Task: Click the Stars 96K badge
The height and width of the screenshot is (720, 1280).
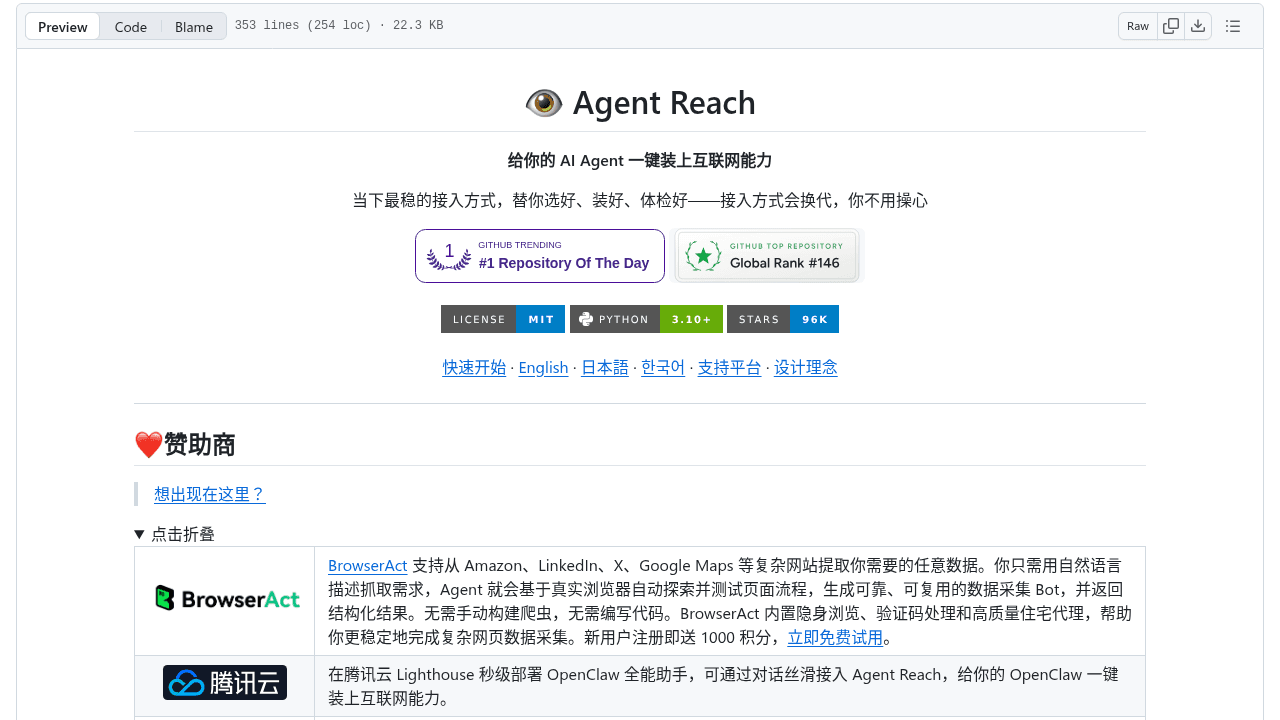Action: [x=783, y=319]
